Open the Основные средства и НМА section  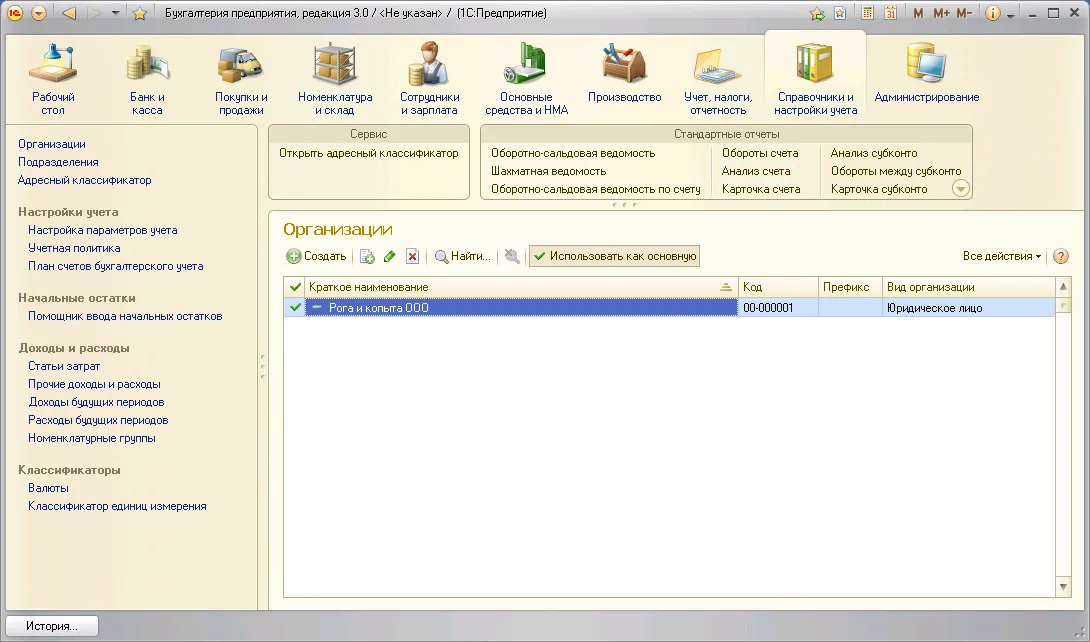tap(526, 79)
